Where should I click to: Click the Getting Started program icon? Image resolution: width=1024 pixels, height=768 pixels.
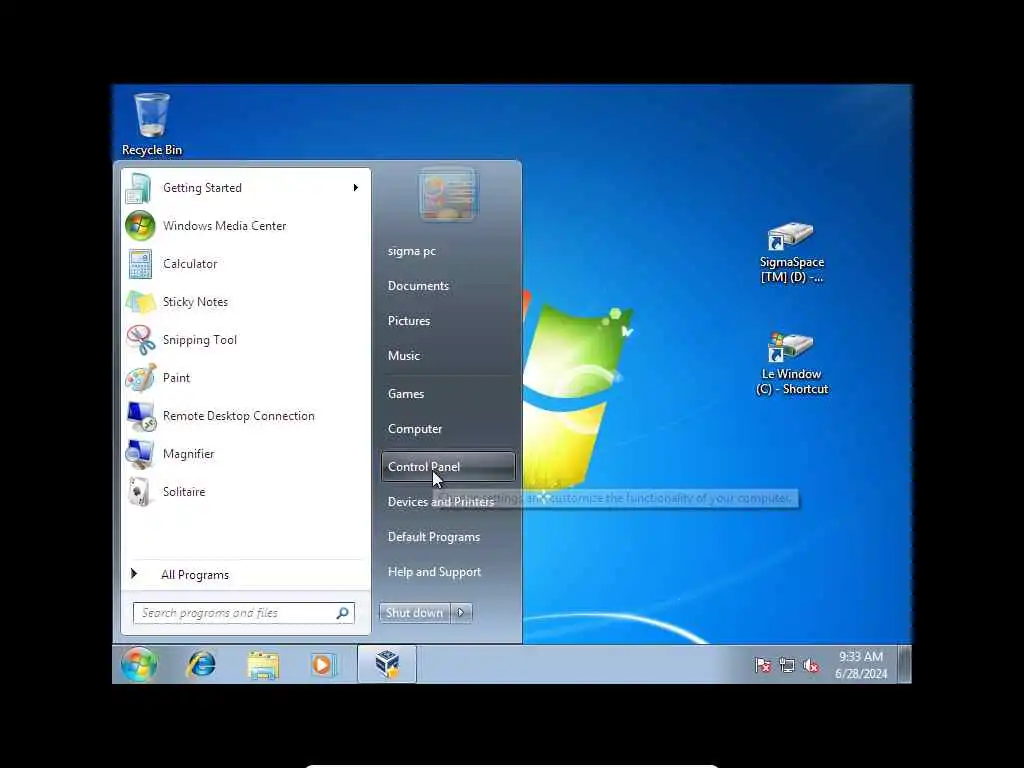(x=139, y=188)
